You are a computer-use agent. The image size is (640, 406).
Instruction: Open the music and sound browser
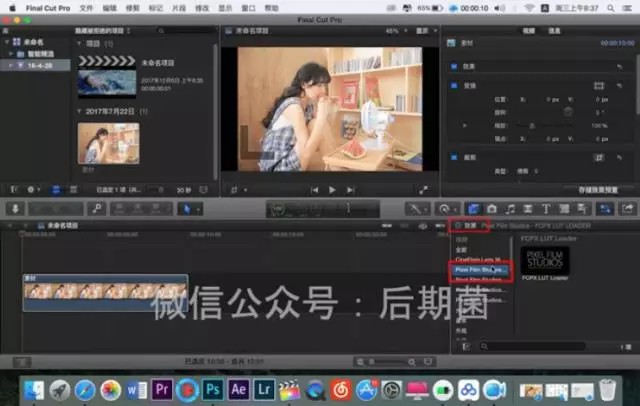[x=511, y=208]
